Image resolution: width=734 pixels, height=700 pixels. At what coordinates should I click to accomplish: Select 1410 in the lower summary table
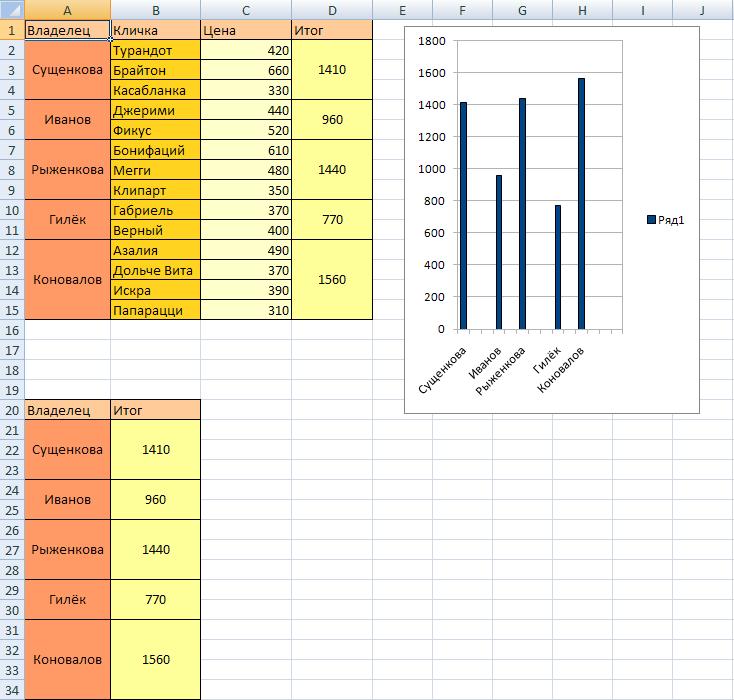pos(156,449)
